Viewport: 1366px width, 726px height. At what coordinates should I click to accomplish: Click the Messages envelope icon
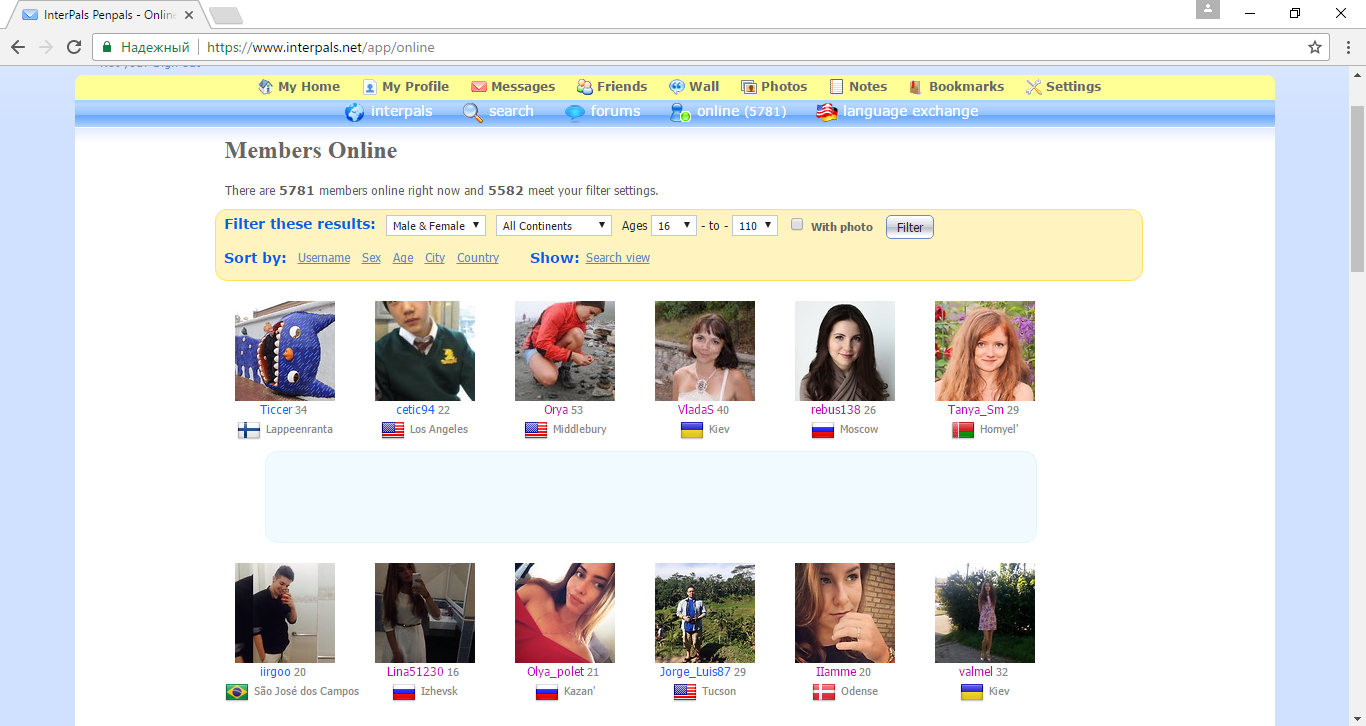(x=479, y=87)
